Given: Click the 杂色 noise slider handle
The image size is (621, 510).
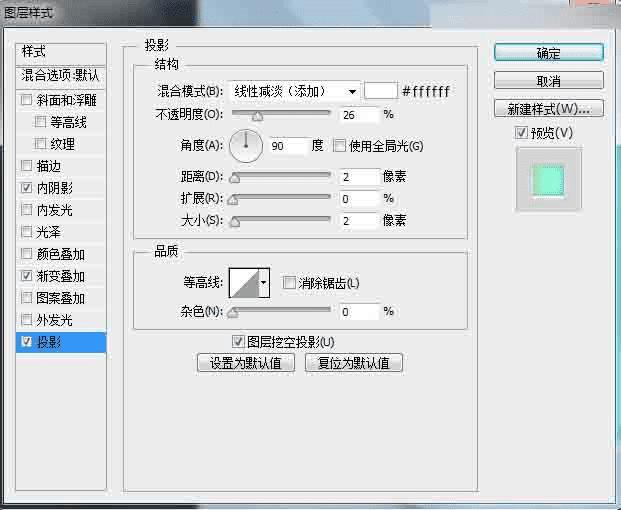Looking at the screenshot, I should click(233, 313).
